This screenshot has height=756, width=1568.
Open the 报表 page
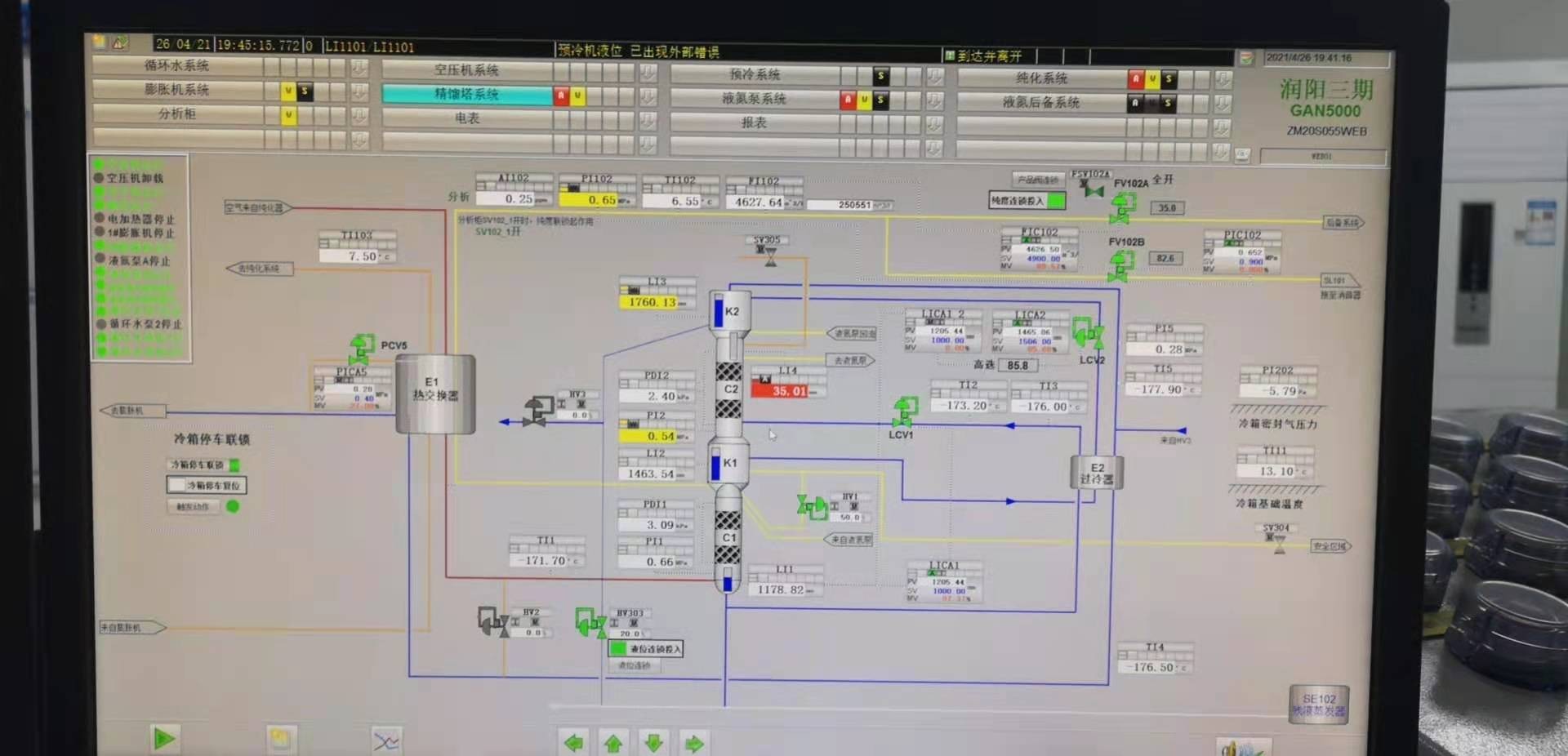(755, 122)
